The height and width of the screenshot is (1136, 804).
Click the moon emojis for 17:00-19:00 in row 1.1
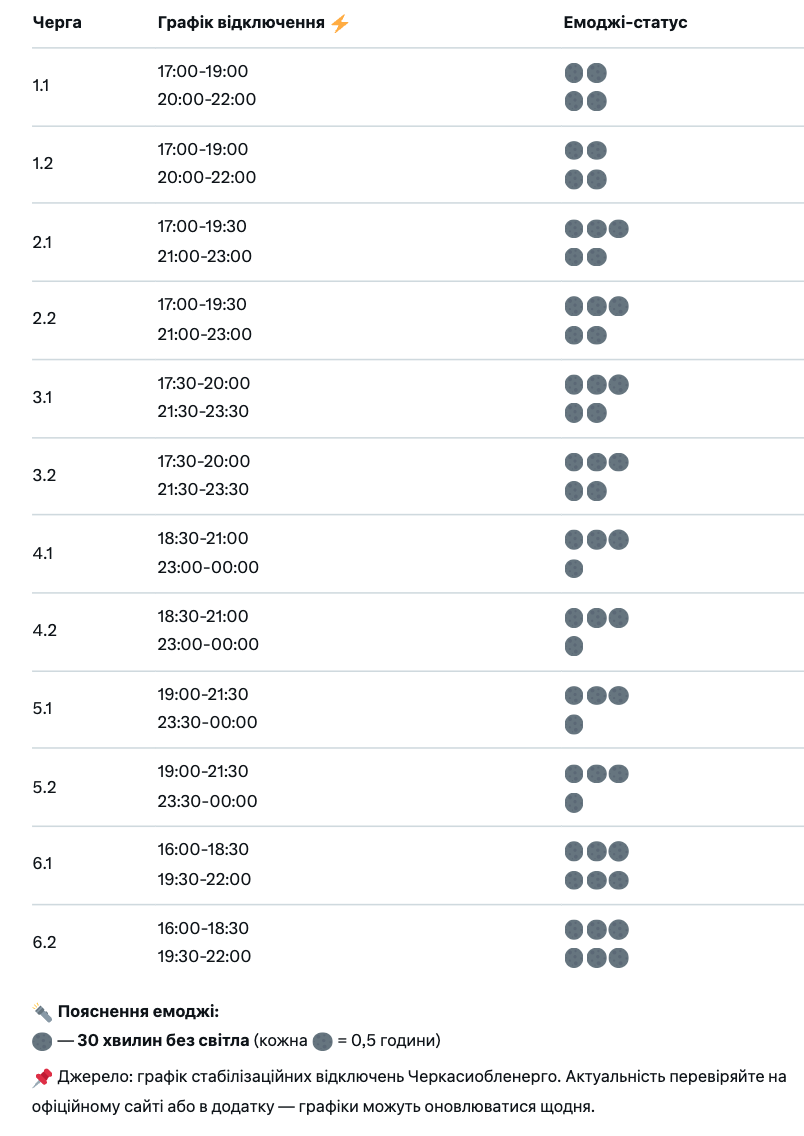[585, 73]
